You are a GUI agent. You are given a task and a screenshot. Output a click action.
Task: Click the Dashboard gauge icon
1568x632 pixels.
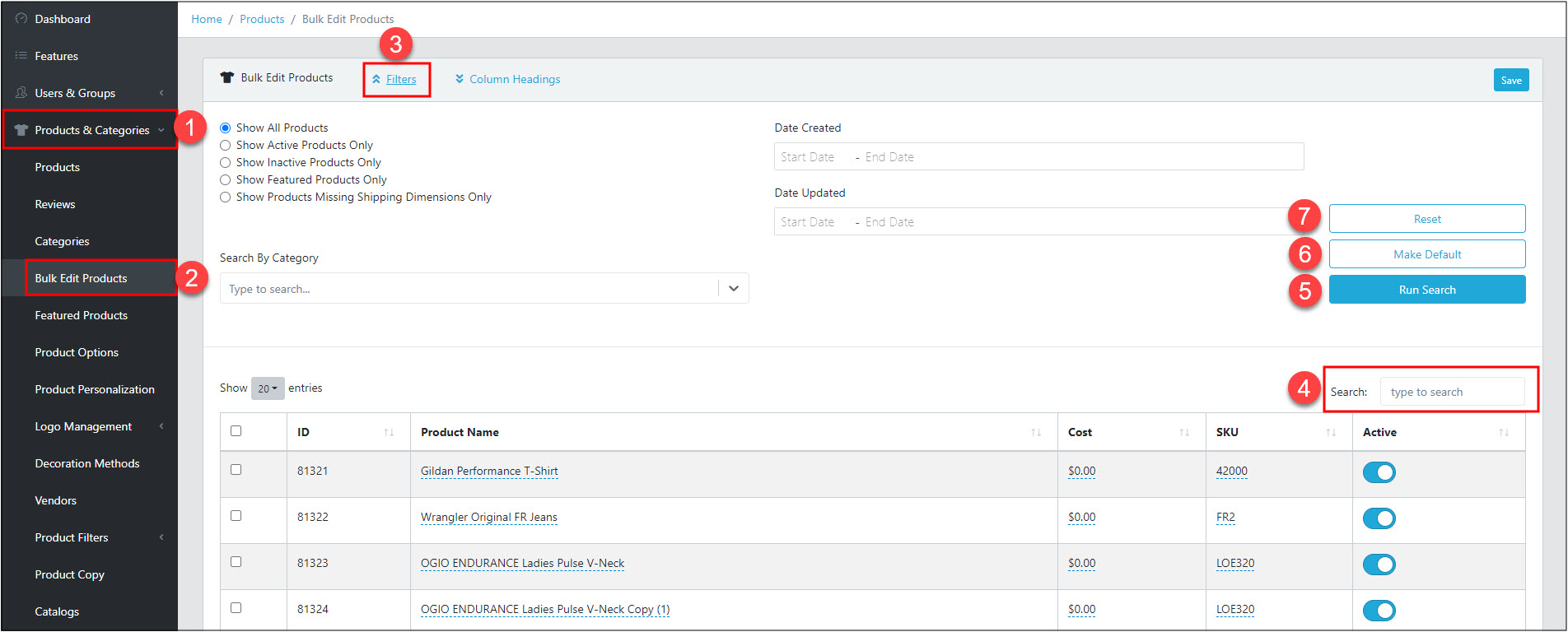pyautogui.click(x=21, y=19)
